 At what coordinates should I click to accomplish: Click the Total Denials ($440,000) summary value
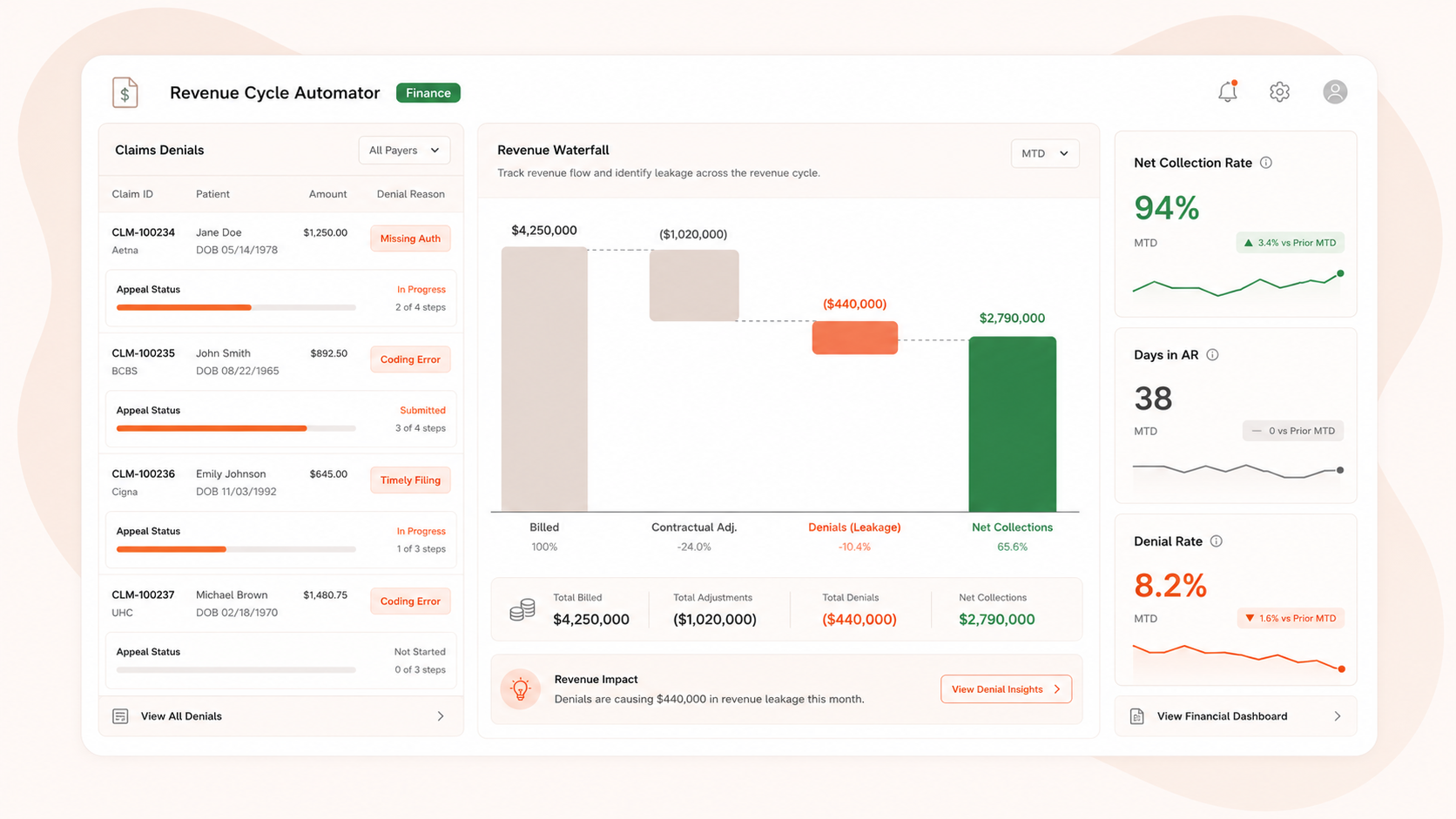859,620
